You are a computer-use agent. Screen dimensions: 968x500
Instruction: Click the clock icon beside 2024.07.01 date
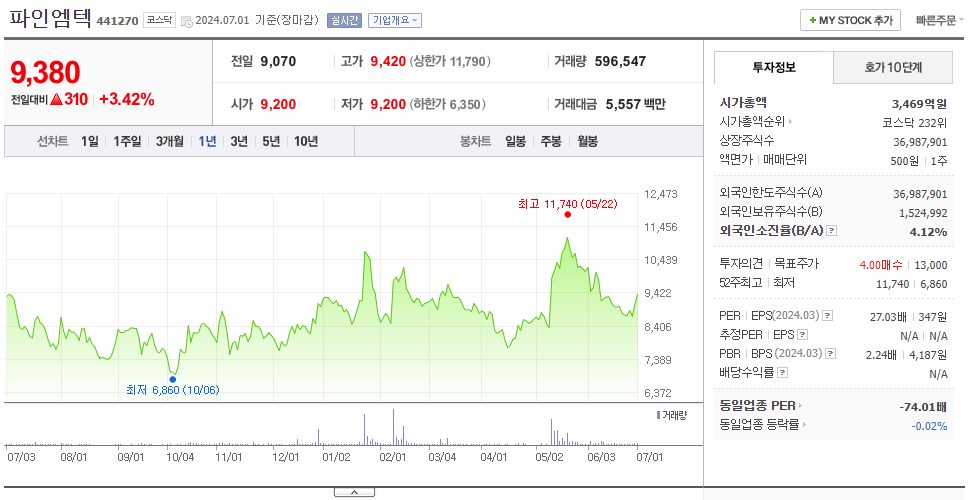click(x=187, y=21)
